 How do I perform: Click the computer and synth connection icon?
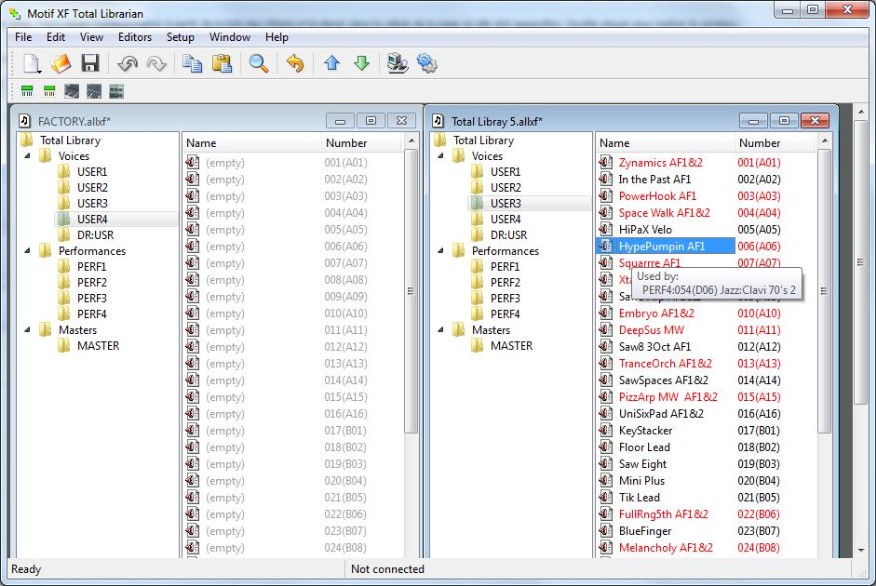(397, 64)
